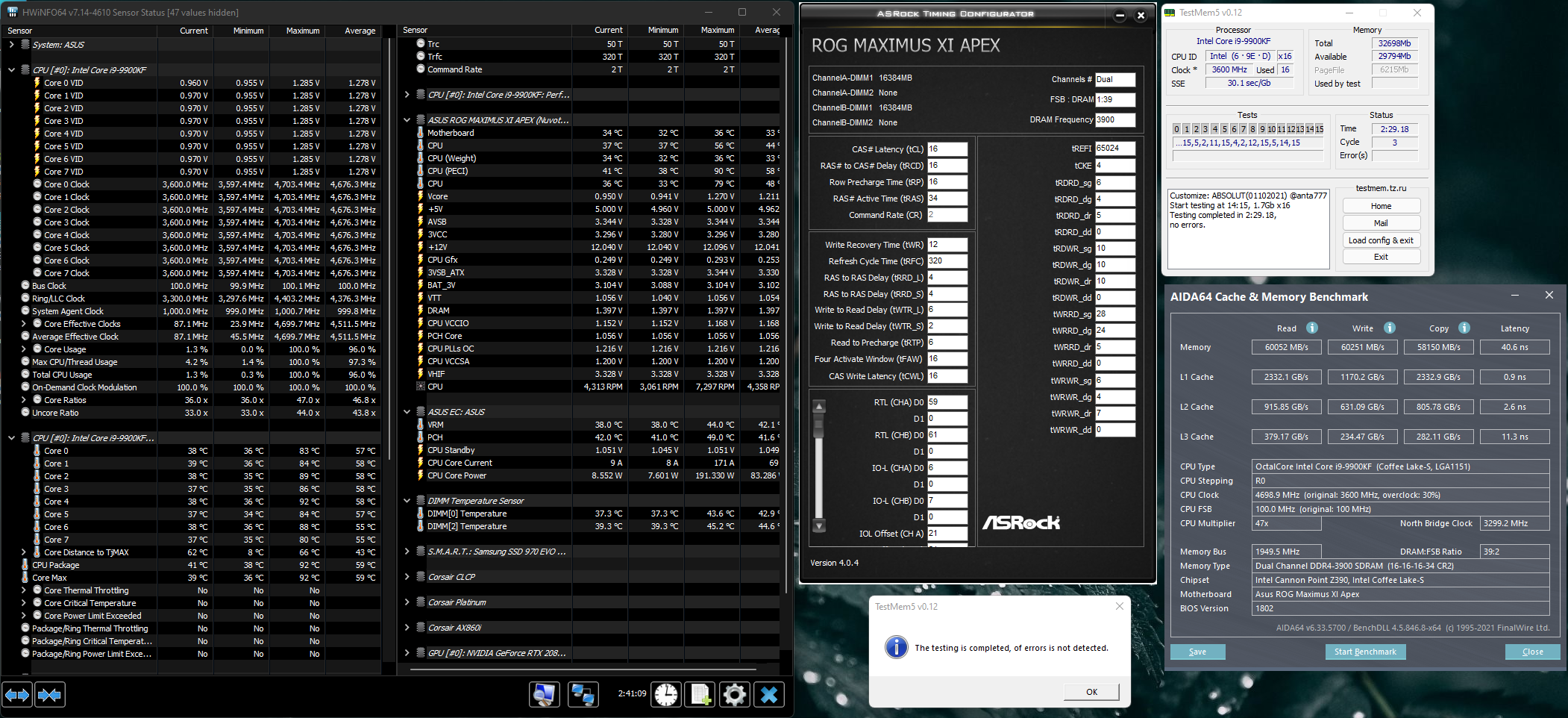Start logging with the sheet-plus icon in HWiNFO

pos(700,695)
